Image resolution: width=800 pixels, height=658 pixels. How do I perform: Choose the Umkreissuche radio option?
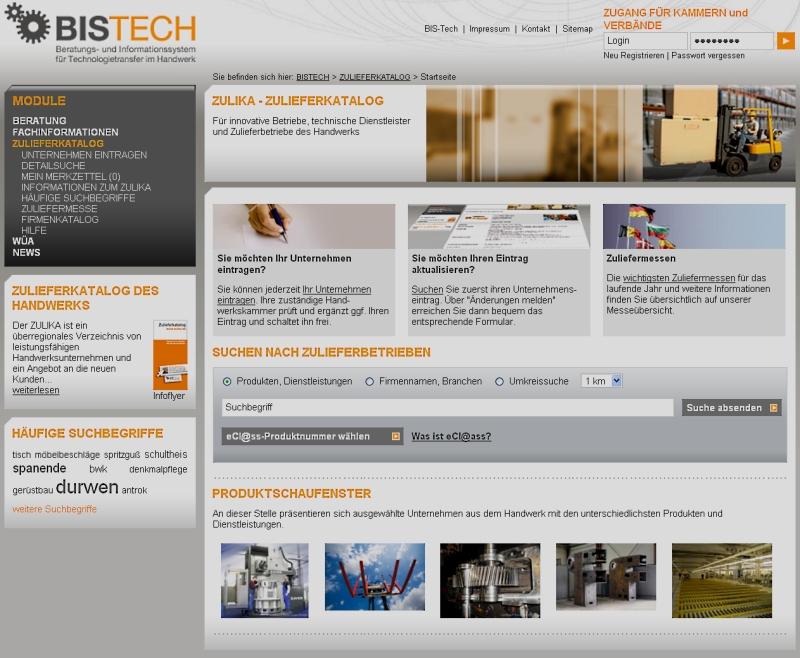click(x=499, y=381)
